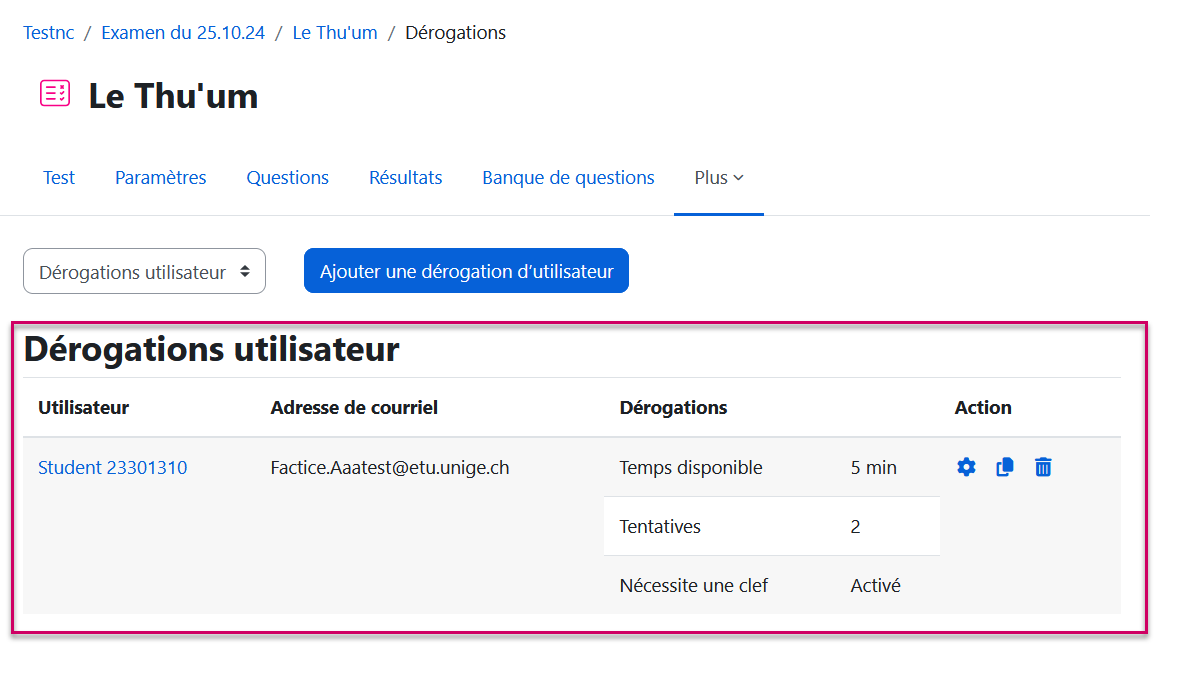The width and height of the screenshot is (1190, 686).
Task: Expand the Plus menu tab
Action: [719, 178]
